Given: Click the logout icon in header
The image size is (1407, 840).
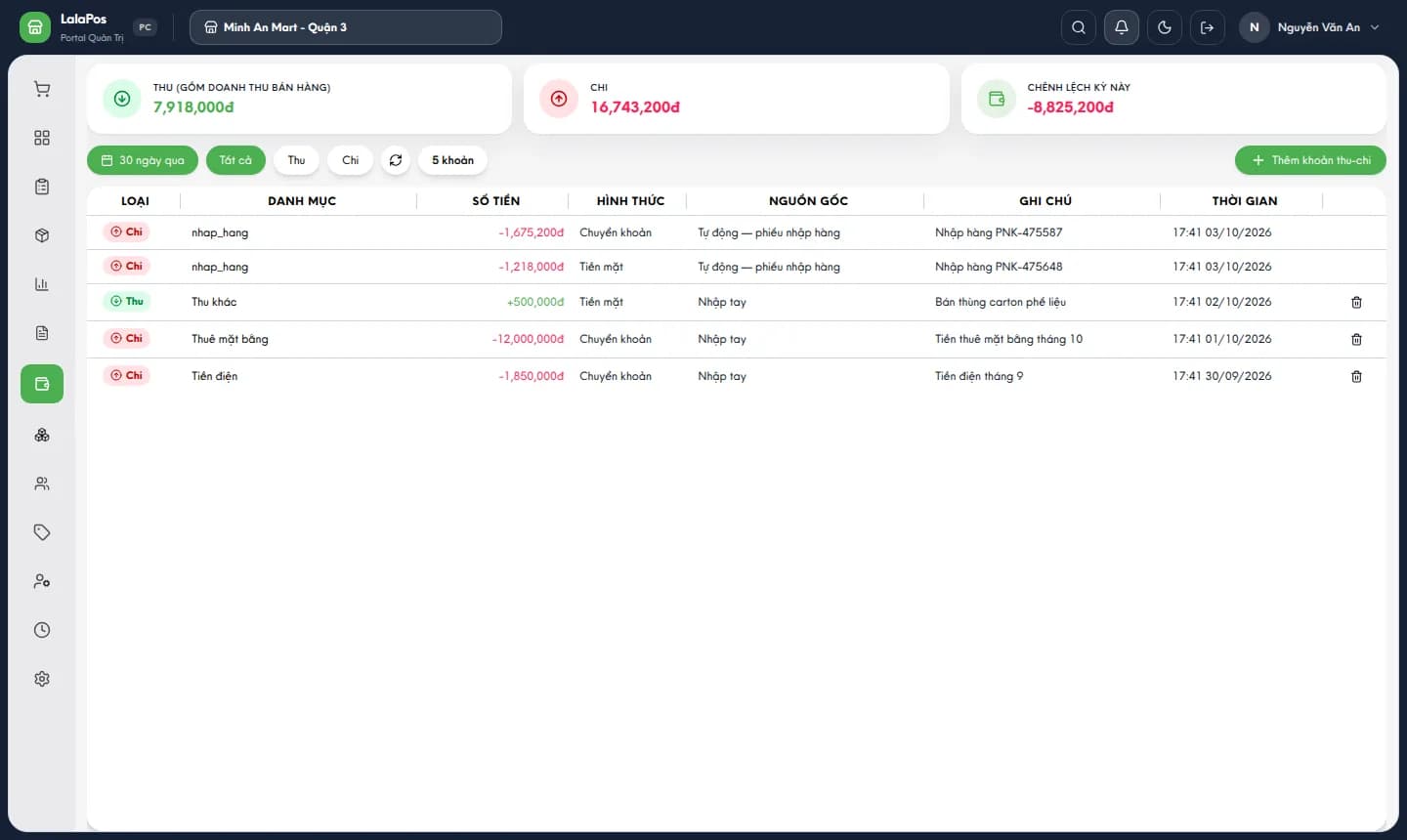Looking at the screenshot, I should point(1208,27).
